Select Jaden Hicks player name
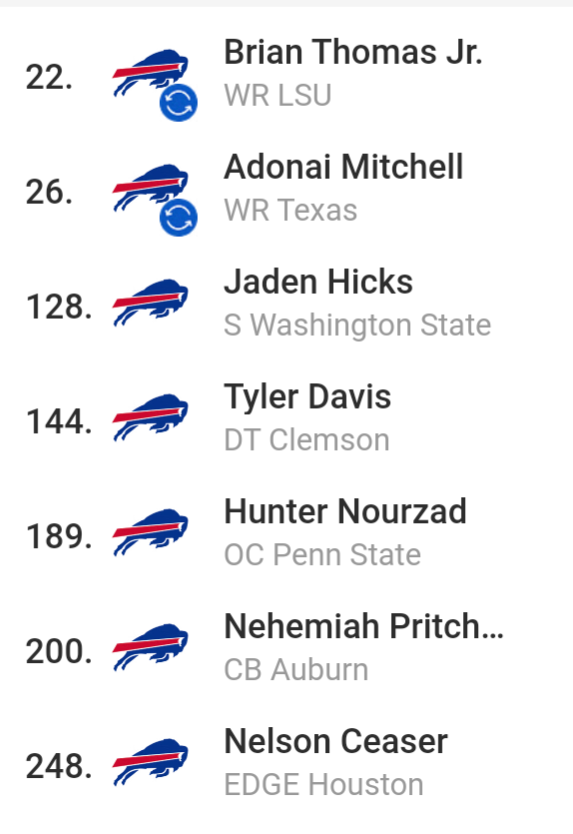573x834 pixels. 318,282
